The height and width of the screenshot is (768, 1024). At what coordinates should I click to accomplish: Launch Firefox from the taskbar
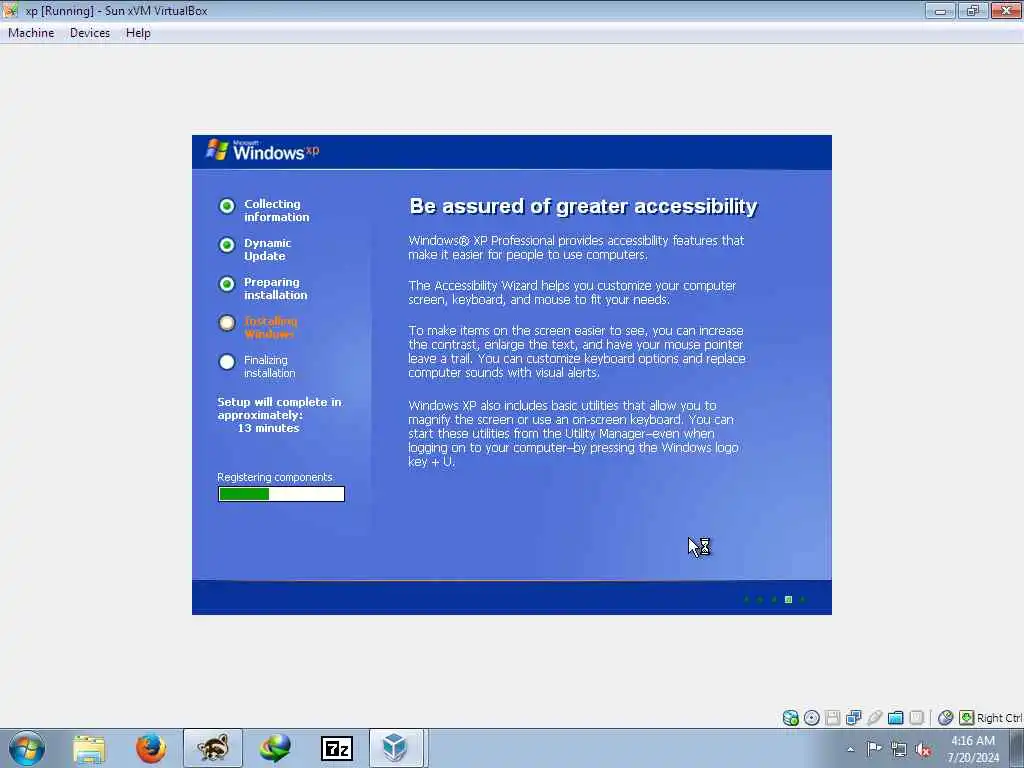151,748
